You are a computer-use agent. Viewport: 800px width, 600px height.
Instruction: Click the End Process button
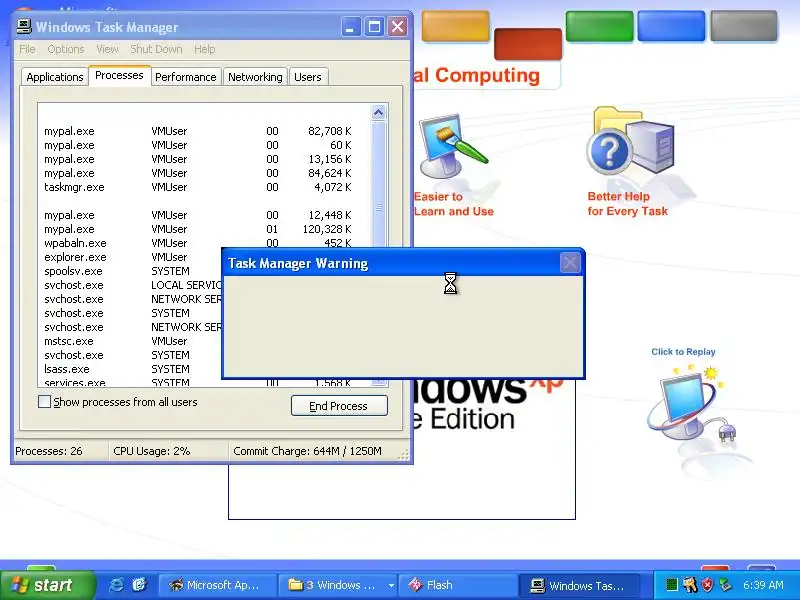[339, 406]
